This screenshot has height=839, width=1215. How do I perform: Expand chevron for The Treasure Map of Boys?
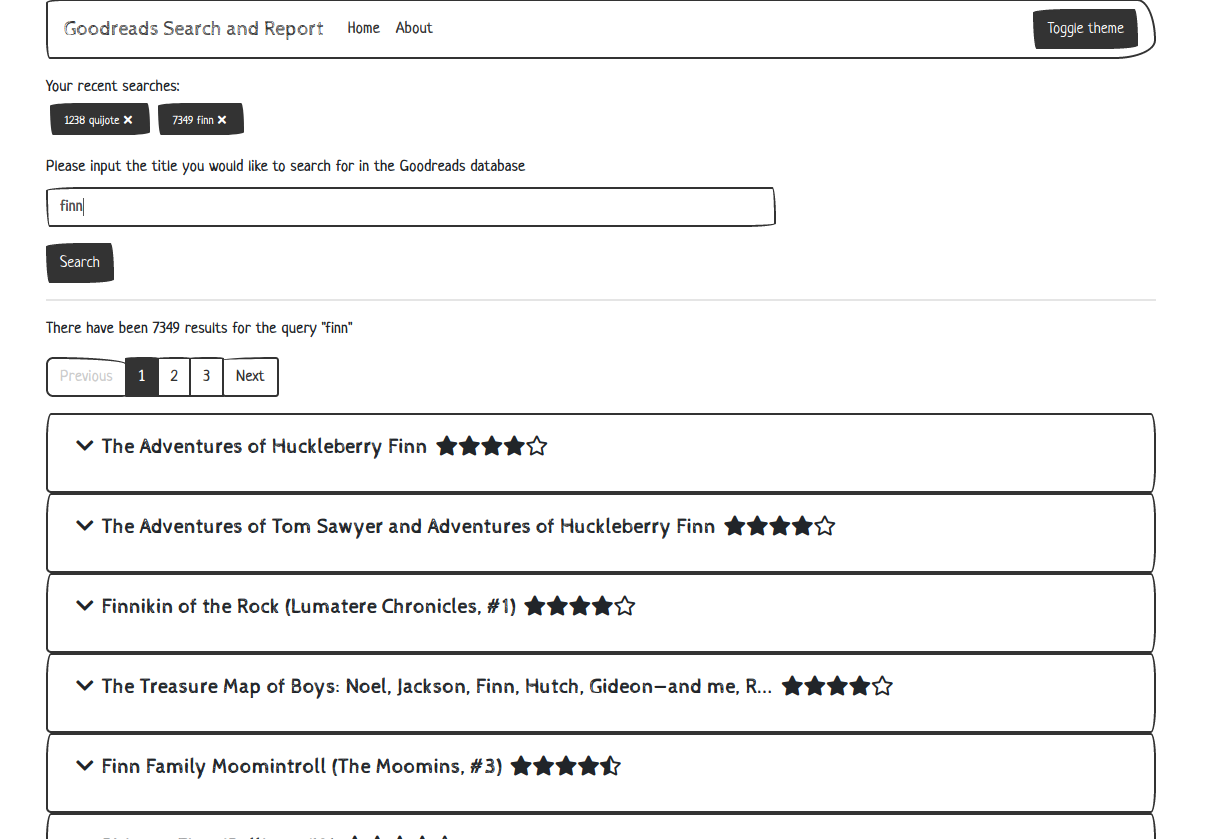point(85,686)
